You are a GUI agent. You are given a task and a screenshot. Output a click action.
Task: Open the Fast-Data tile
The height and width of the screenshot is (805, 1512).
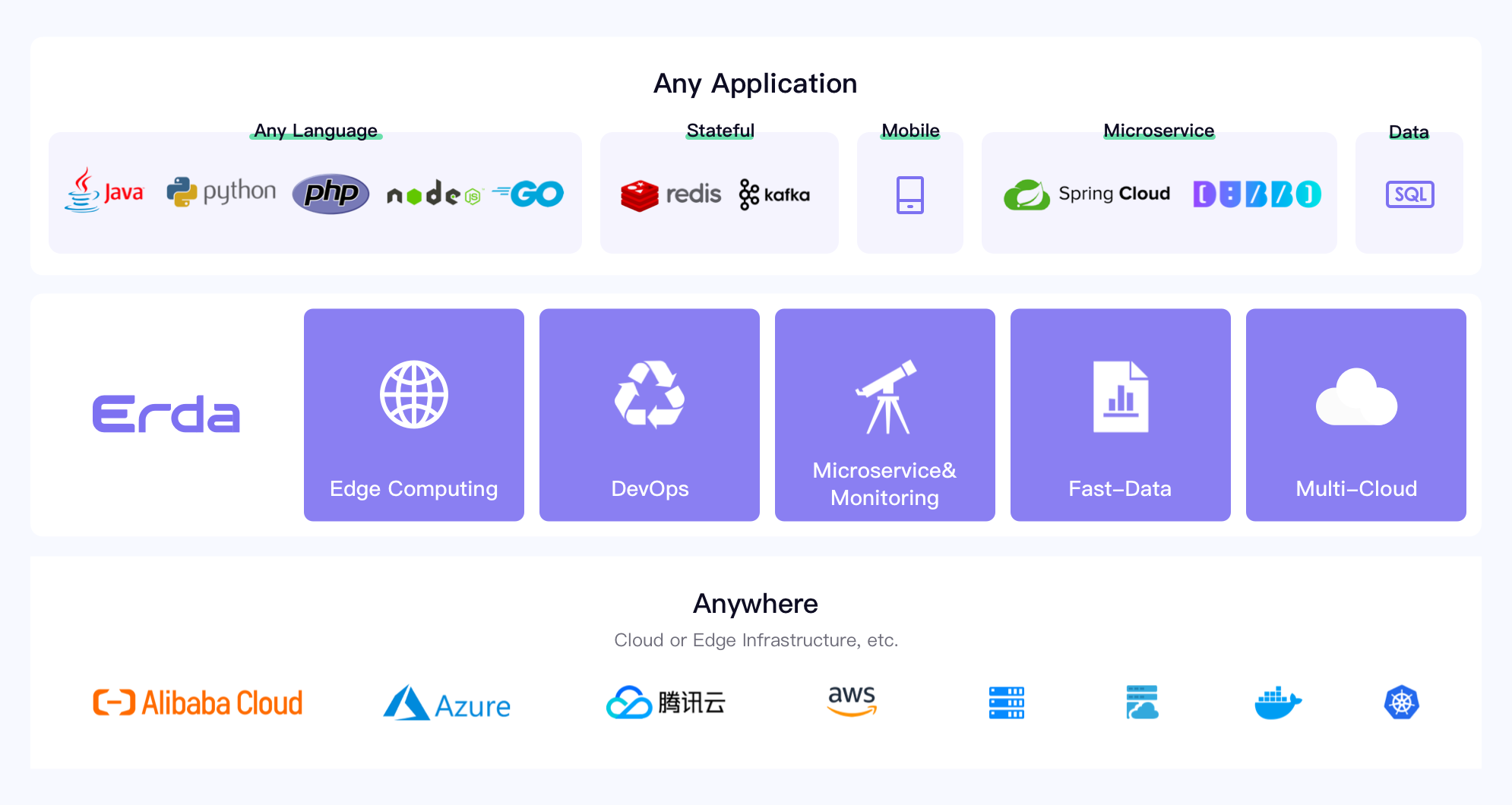click(1121, 415)
